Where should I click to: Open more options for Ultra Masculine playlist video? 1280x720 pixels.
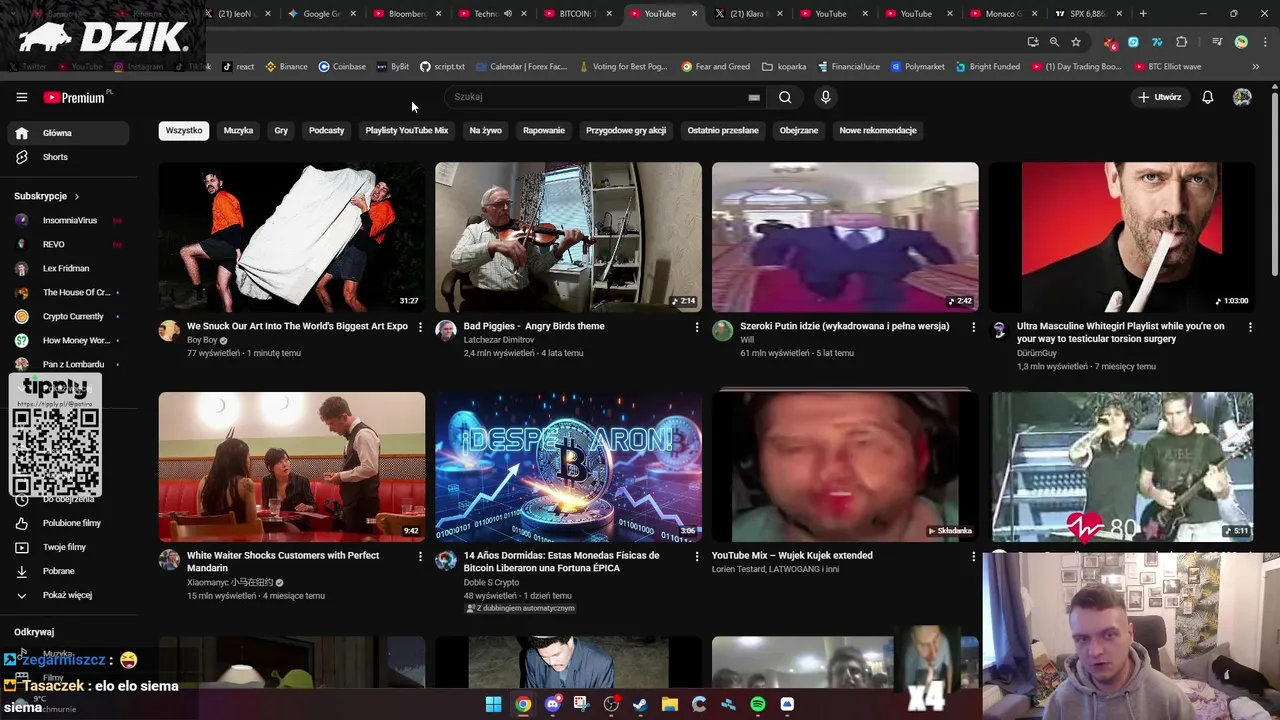[1250, 327]
